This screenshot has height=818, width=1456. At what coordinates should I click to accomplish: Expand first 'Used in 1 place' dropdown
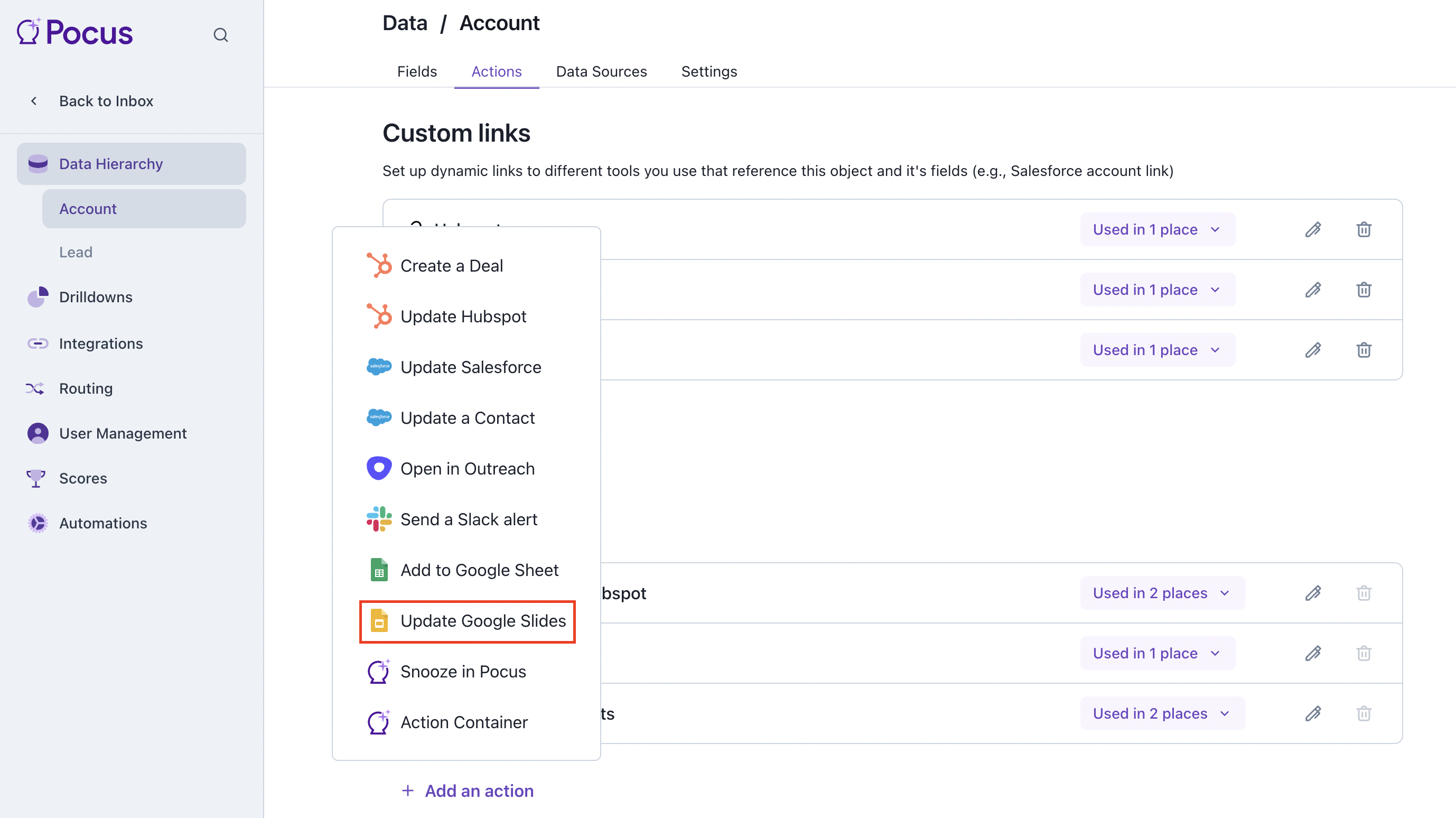1157,229
